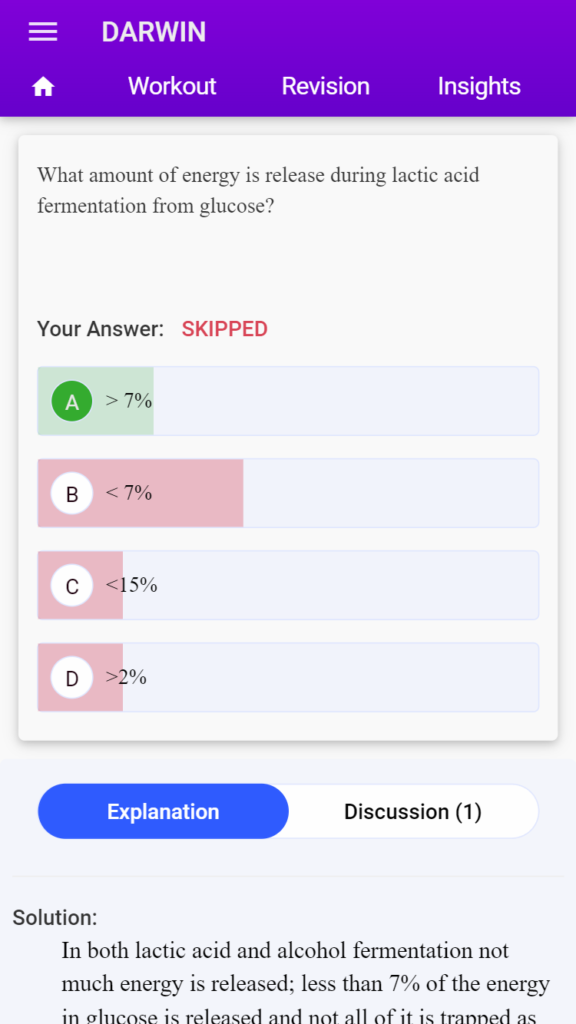Open the Revision tab
This screenshot has height=1024, width=576.
click(x=325, y=86)
